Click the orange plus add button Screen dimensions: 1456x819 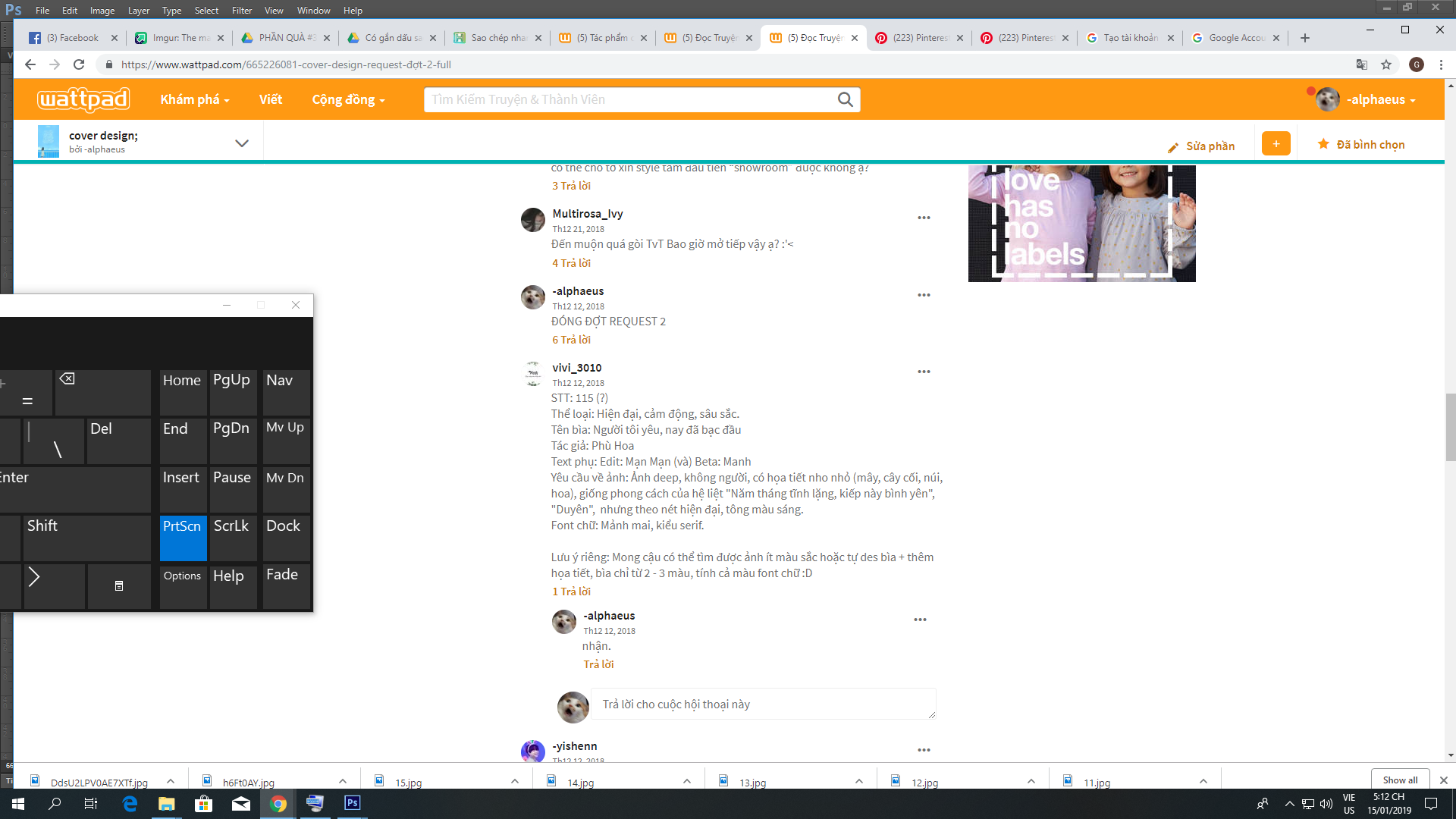(x=1276, y=143)
